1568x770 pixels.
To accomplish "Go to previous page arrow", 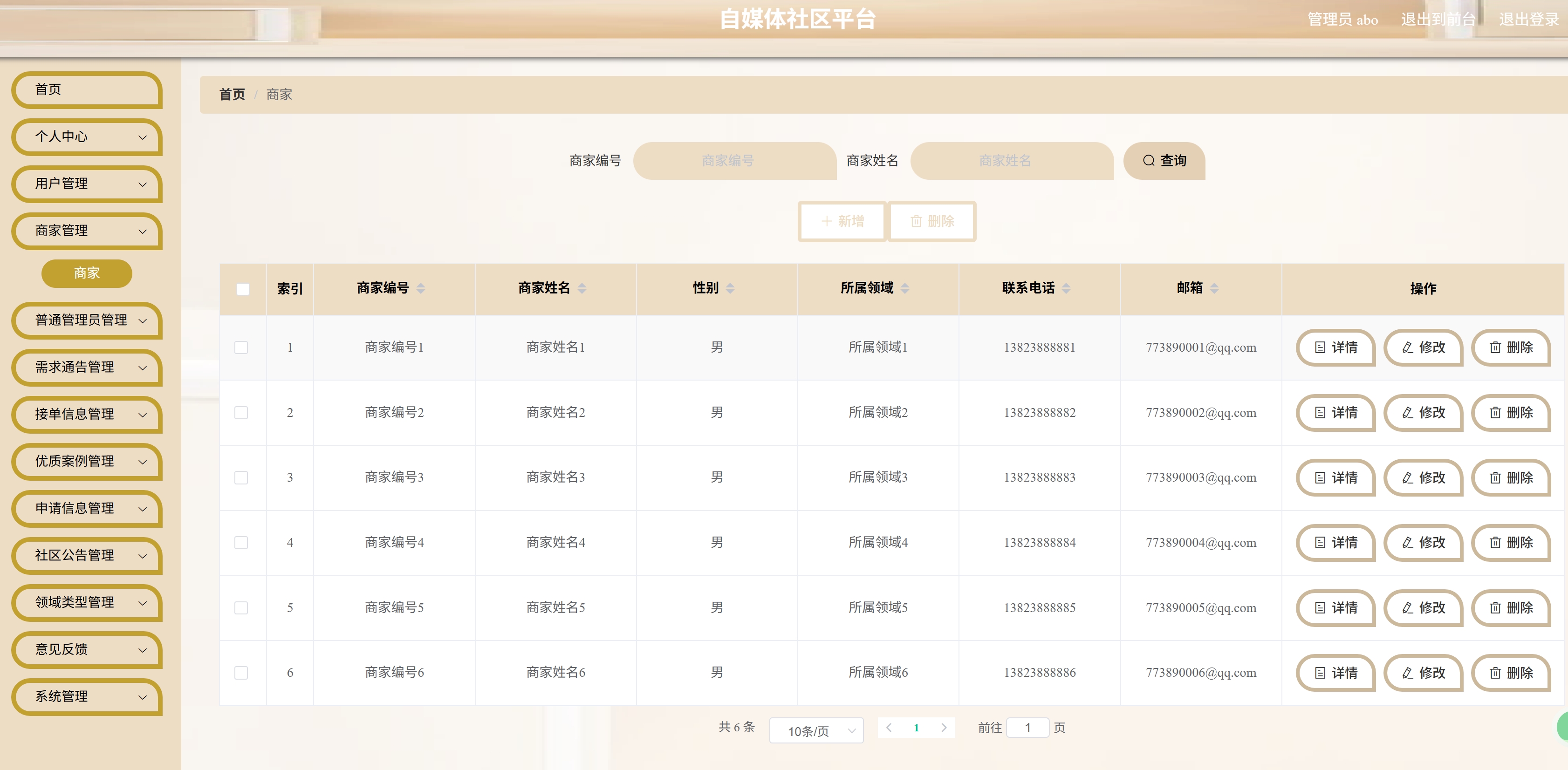I will (x=889, y=728).
